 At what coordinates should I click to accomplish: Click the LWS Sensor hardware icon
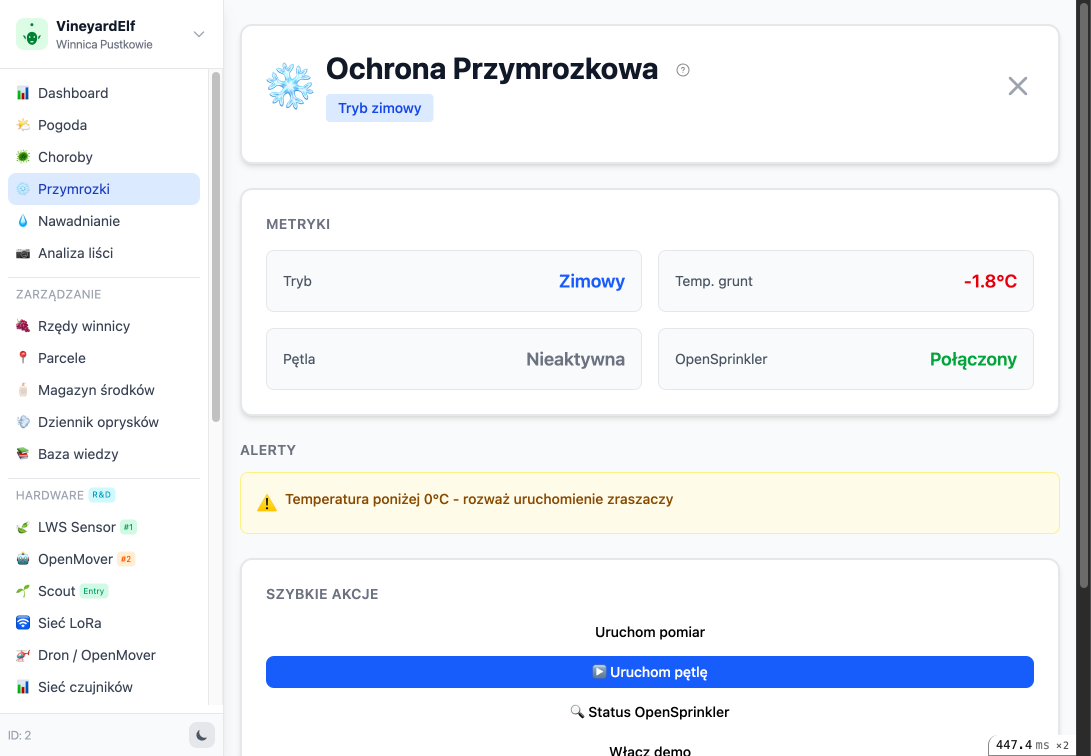click(22, 527)
